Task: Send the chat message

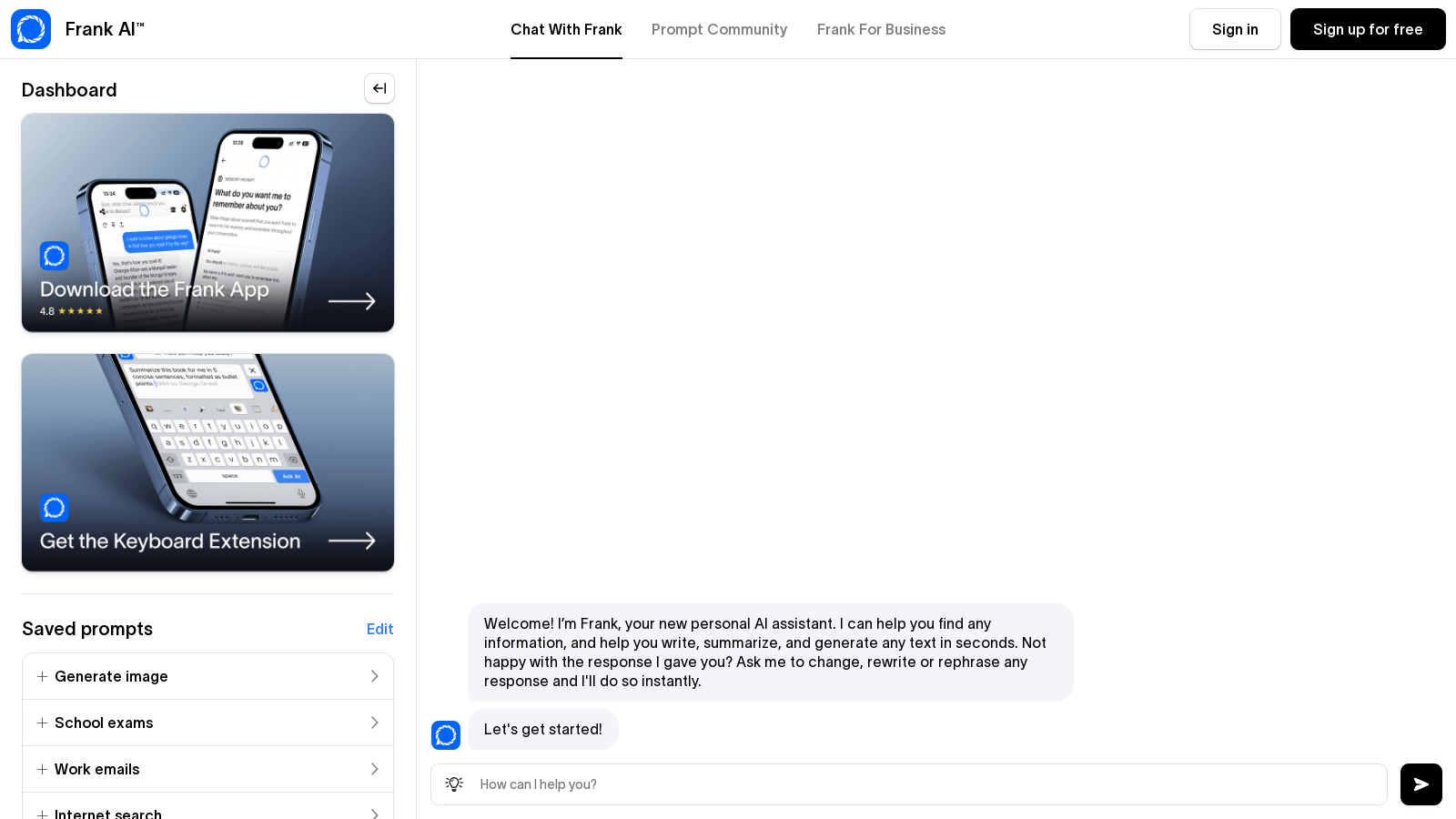Action: (x=1421, y=784)
